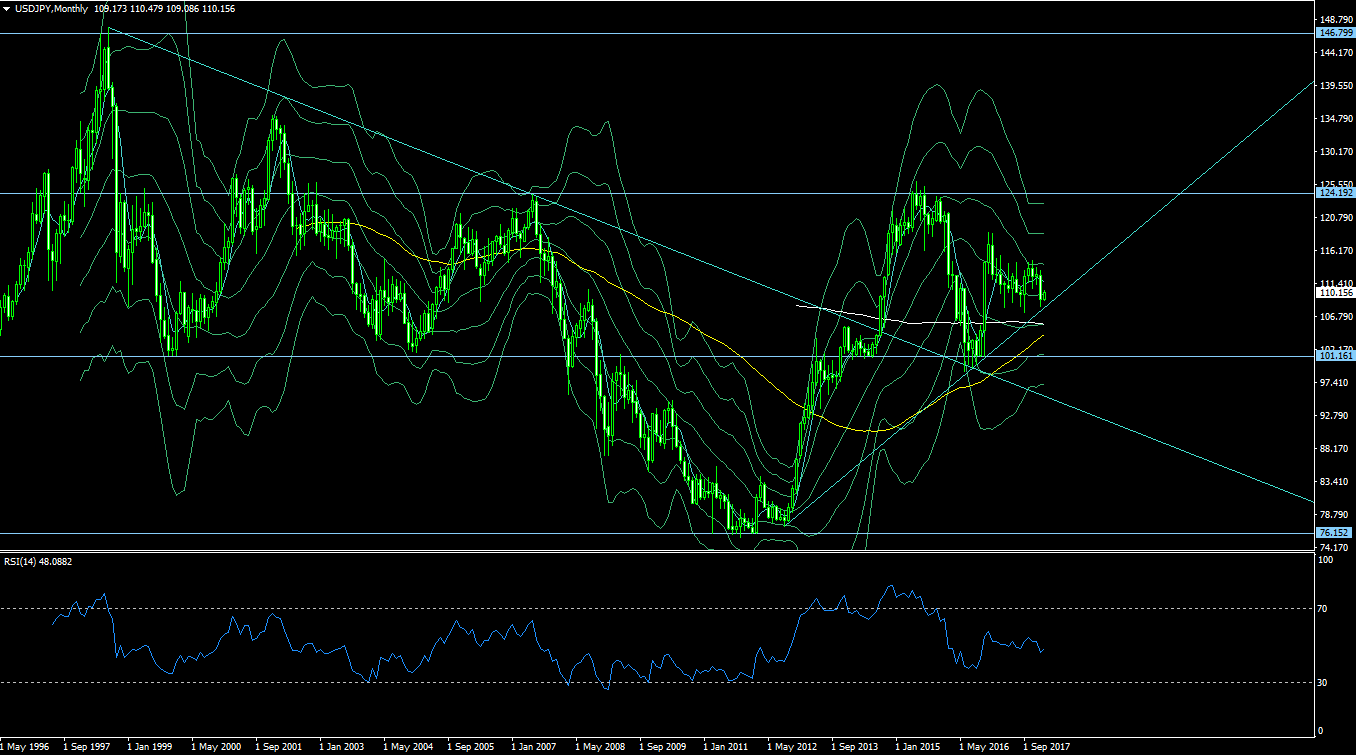Viewport: 1356px width, 755px height.
Task: Select the 76.152 horizontal line price tag
Action: 1335,533
